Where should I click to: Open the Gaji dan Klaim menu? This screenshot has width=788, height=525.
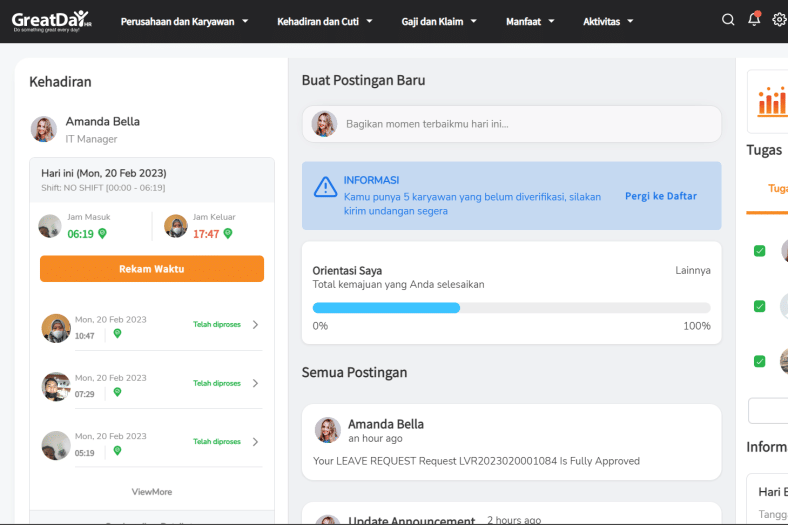(x=439, y=22)
